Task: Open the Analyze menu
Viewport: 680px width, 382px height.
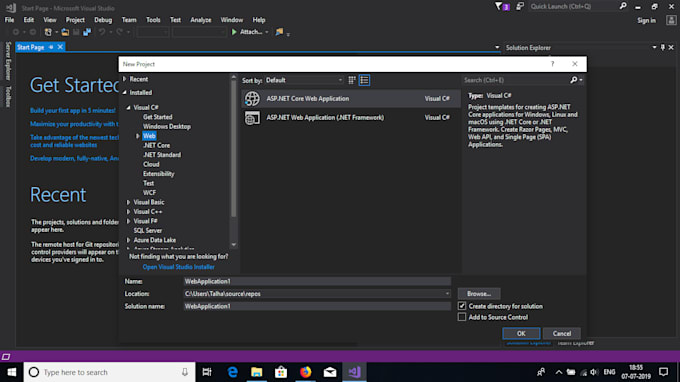Action: click(201, 20)
